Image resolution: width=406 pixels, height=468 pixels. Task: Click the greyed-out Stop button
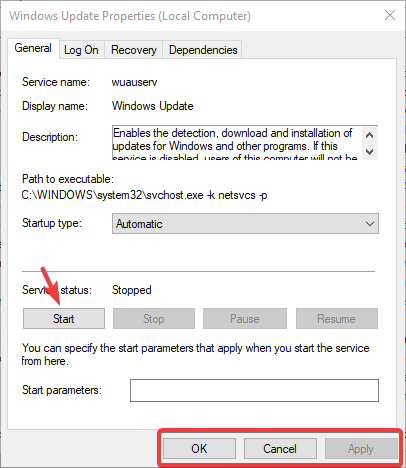tap(154, 319)
